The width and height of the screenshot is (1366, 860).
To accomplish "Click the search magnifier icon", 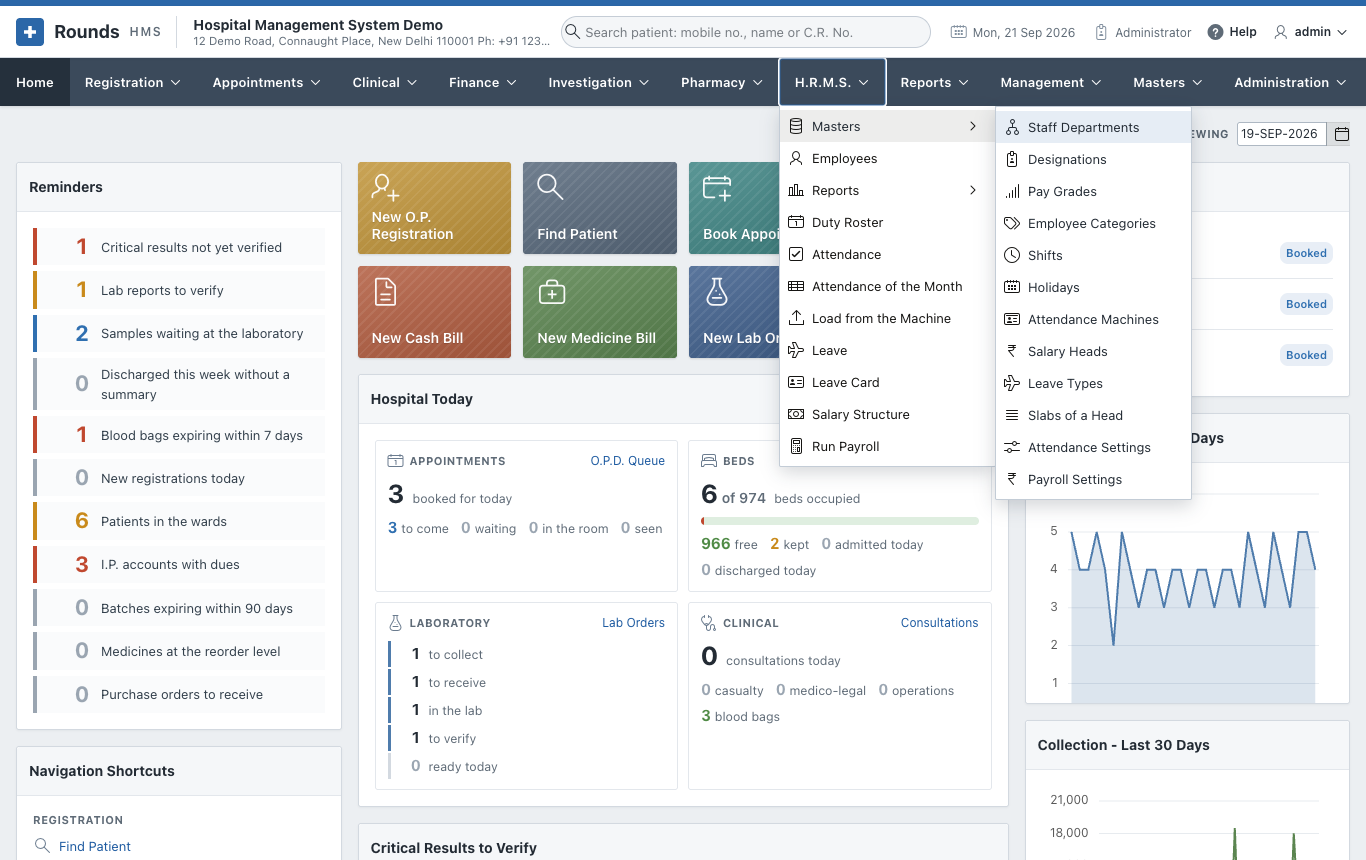I will click(572, 32).
